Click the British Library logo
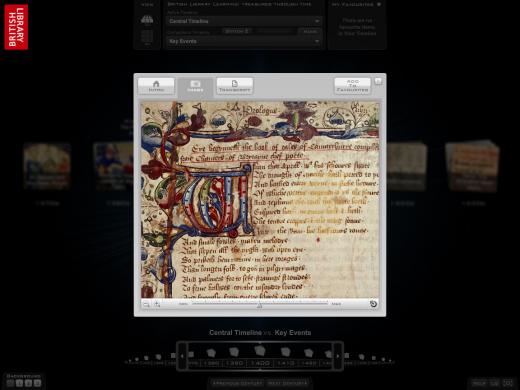This screenshot has width=520, height=390. (x=16, y=27)
